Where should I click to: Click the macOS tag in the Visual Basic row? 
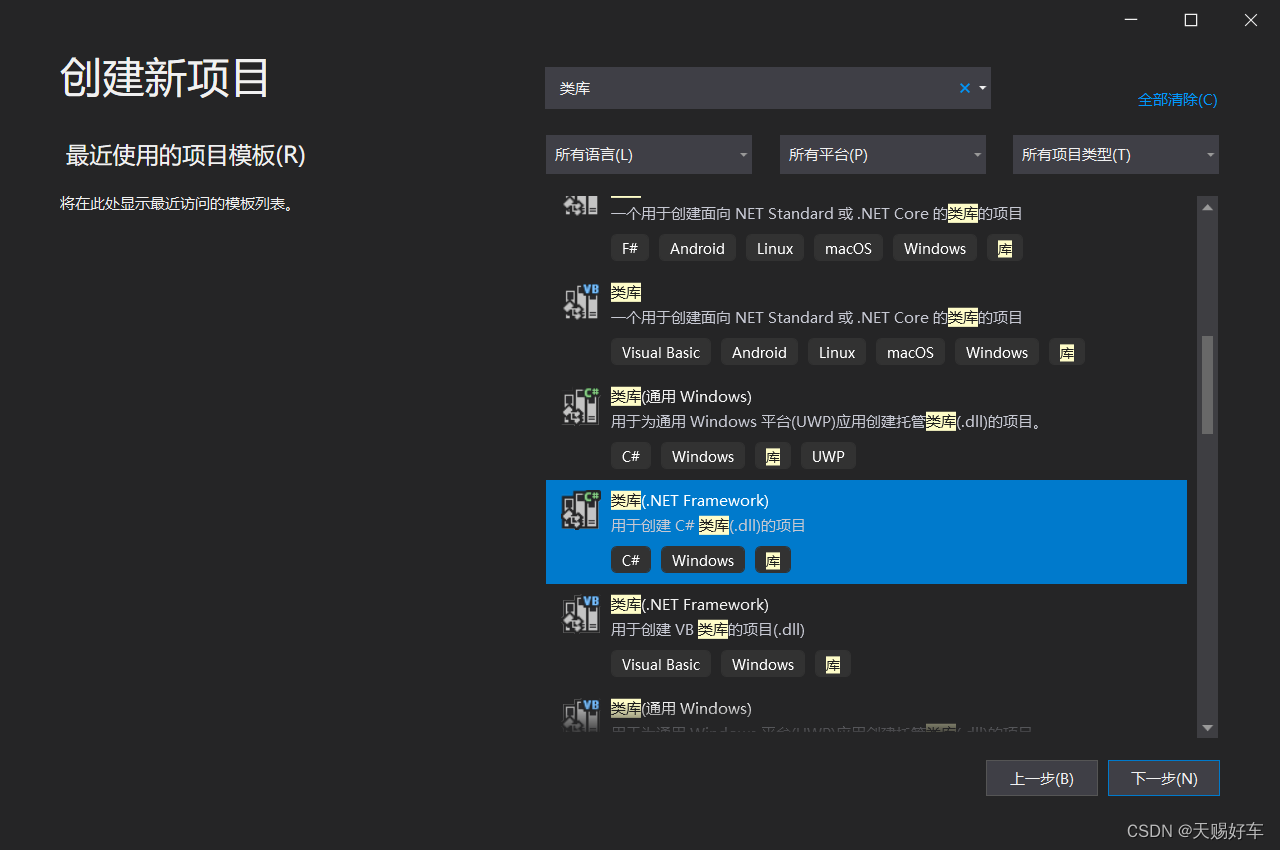[x=910, y=352]
